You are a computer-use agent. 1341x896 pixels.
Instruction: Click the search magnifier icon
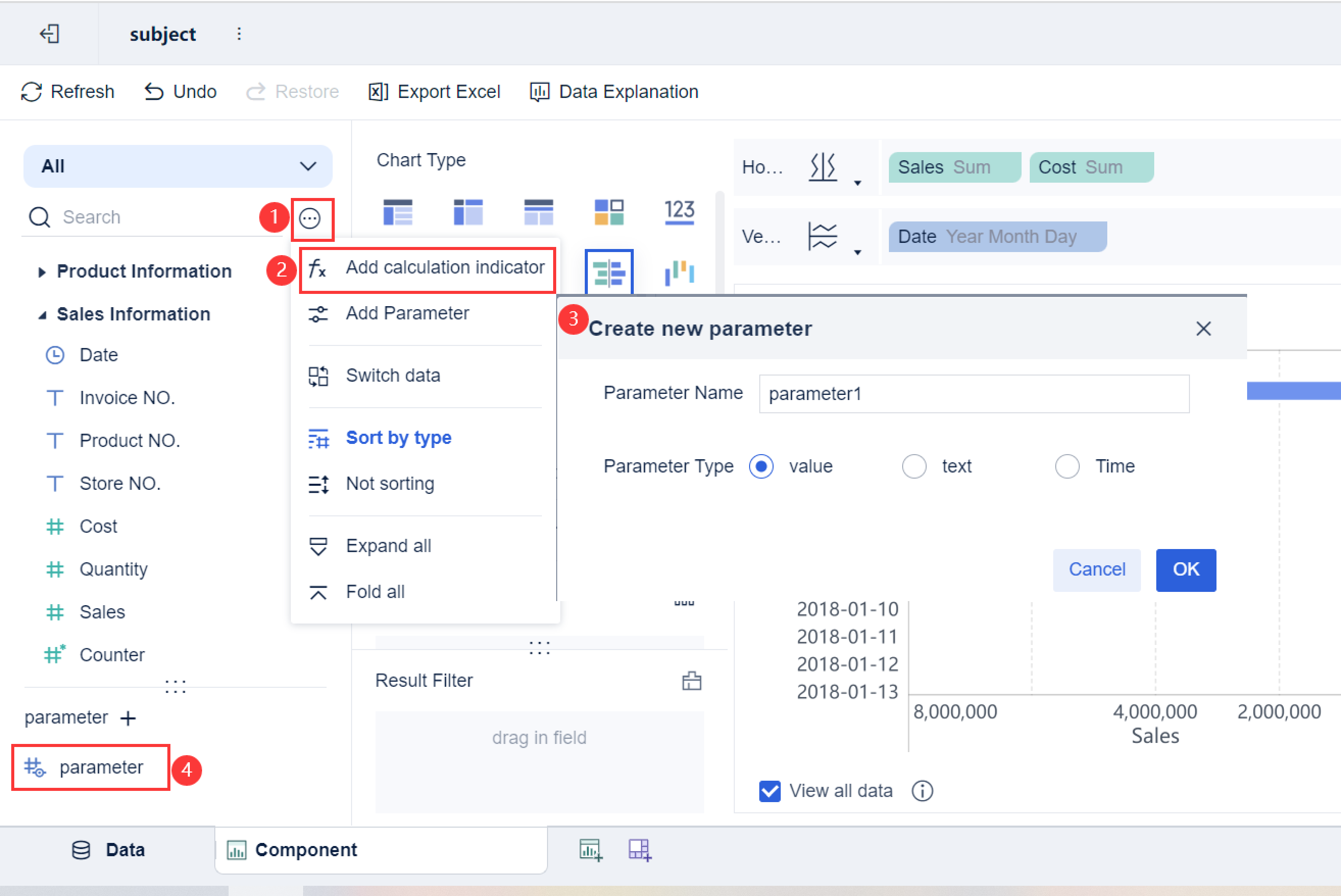pyautogui.click(x=38, y=217)
